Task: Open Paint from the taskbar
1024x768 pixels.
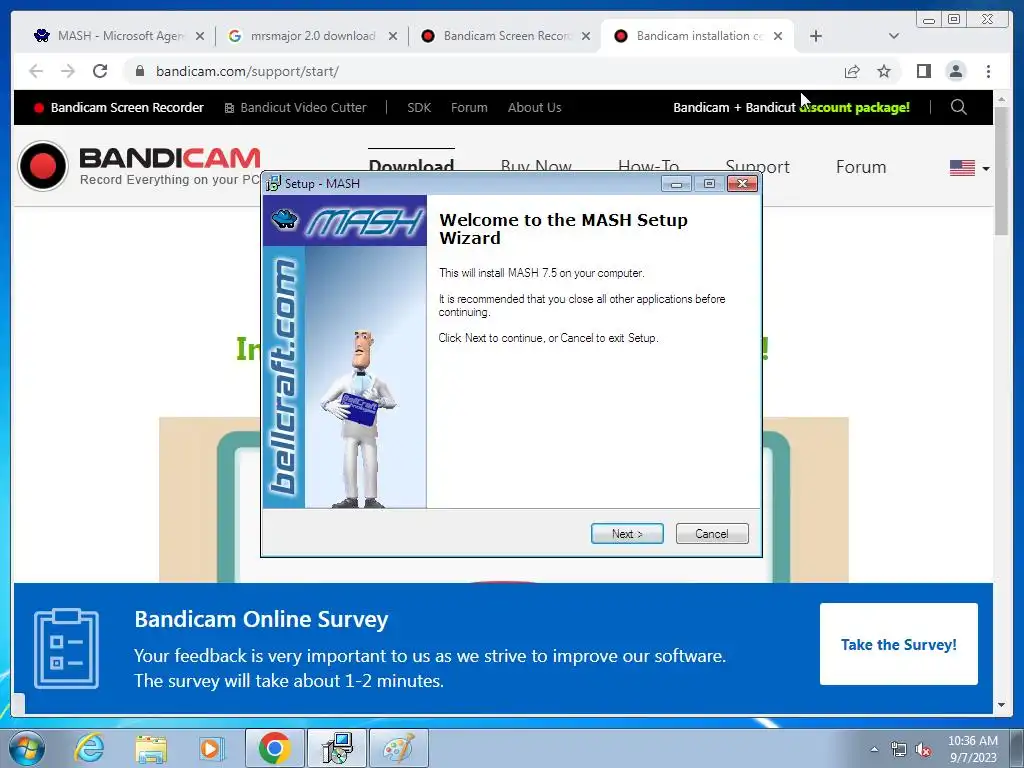Action: 399,748
